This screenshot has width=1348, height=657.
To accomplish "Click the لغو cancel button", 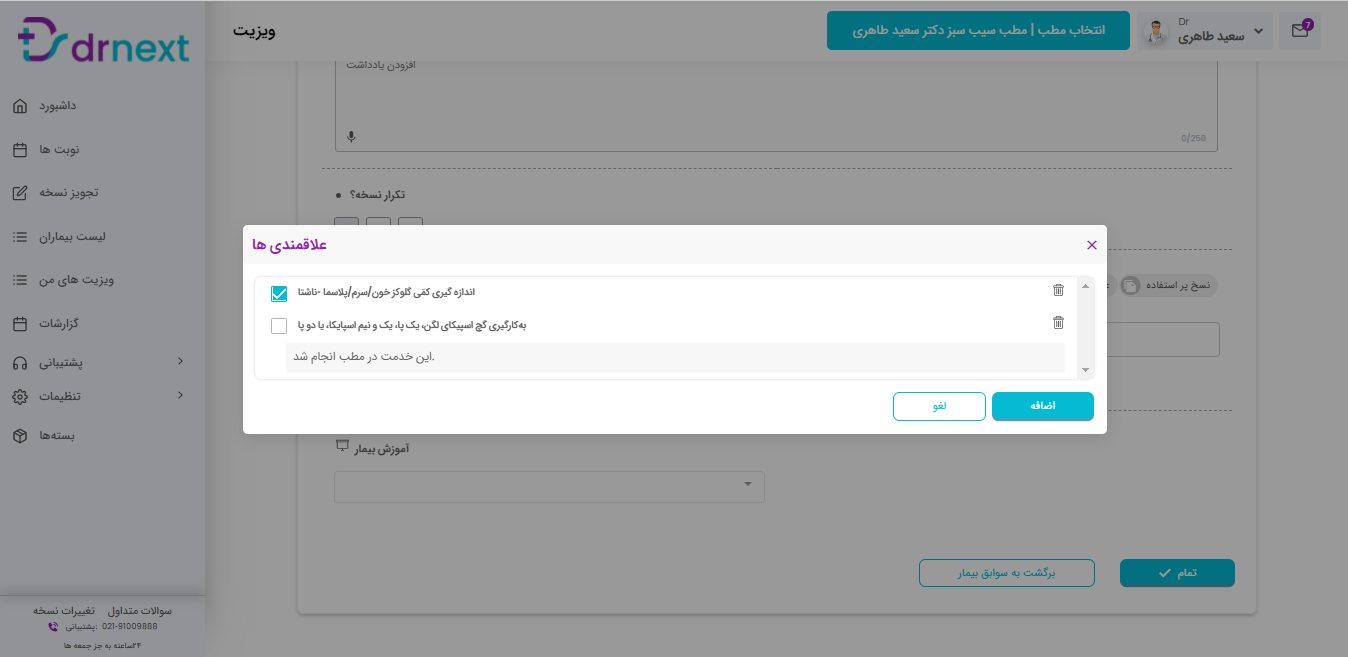I will tap(939, 407).
